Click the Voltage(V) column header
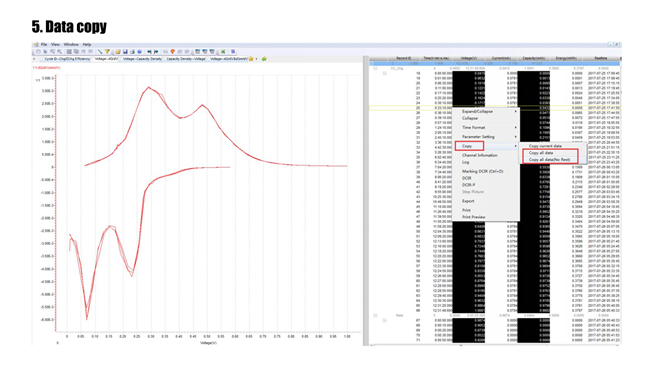Viewport: 650px width, 365px height. 469,58
